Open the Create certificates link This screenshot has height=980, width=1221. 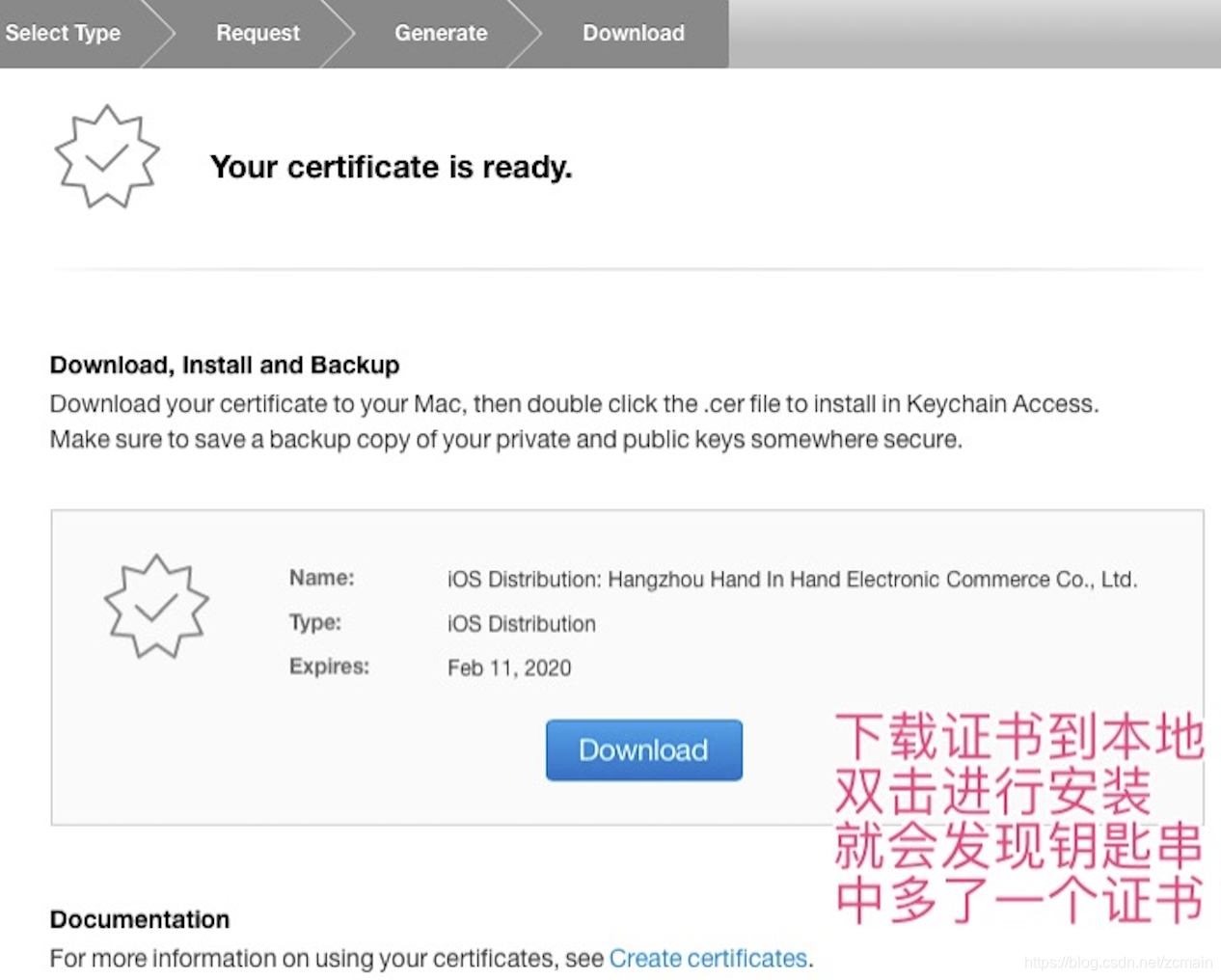(x=708, y=958)
